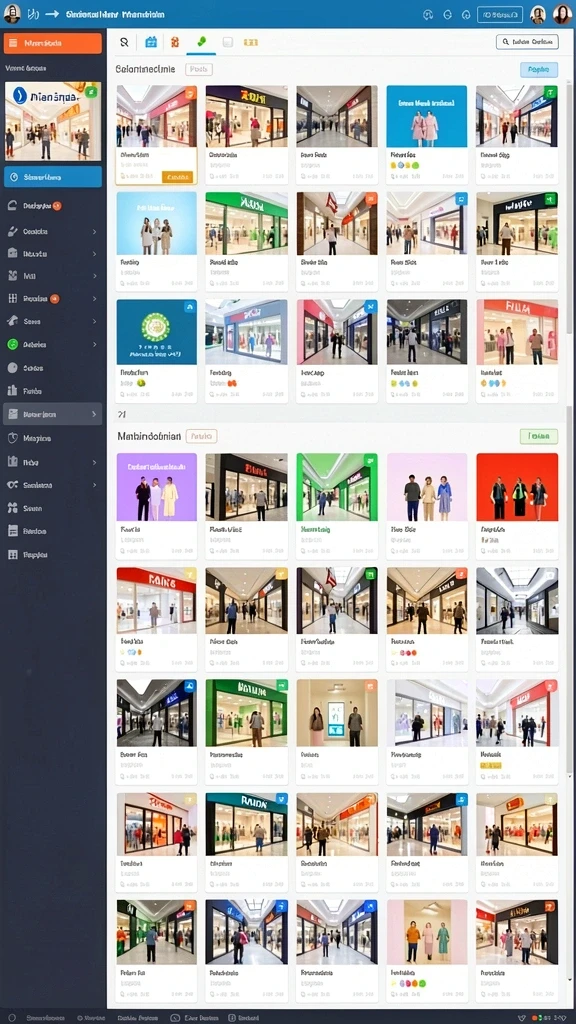This screenshot has height=1024, width=576.
Task: Pick the colored dots under the pink-figures blue card
Action: [x=404, y=166]
